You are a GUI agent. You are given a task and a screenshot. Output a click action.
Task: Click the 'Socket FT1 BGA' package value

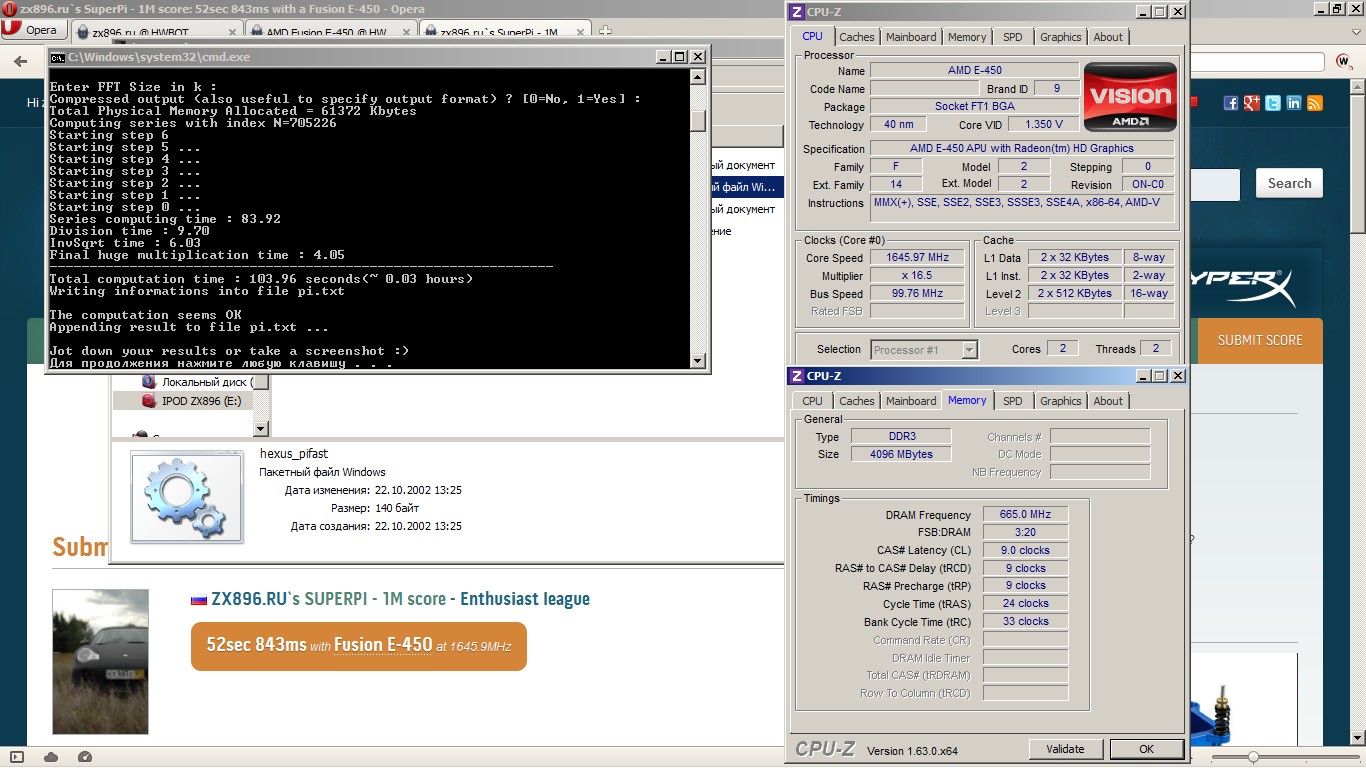click(974, 106)
